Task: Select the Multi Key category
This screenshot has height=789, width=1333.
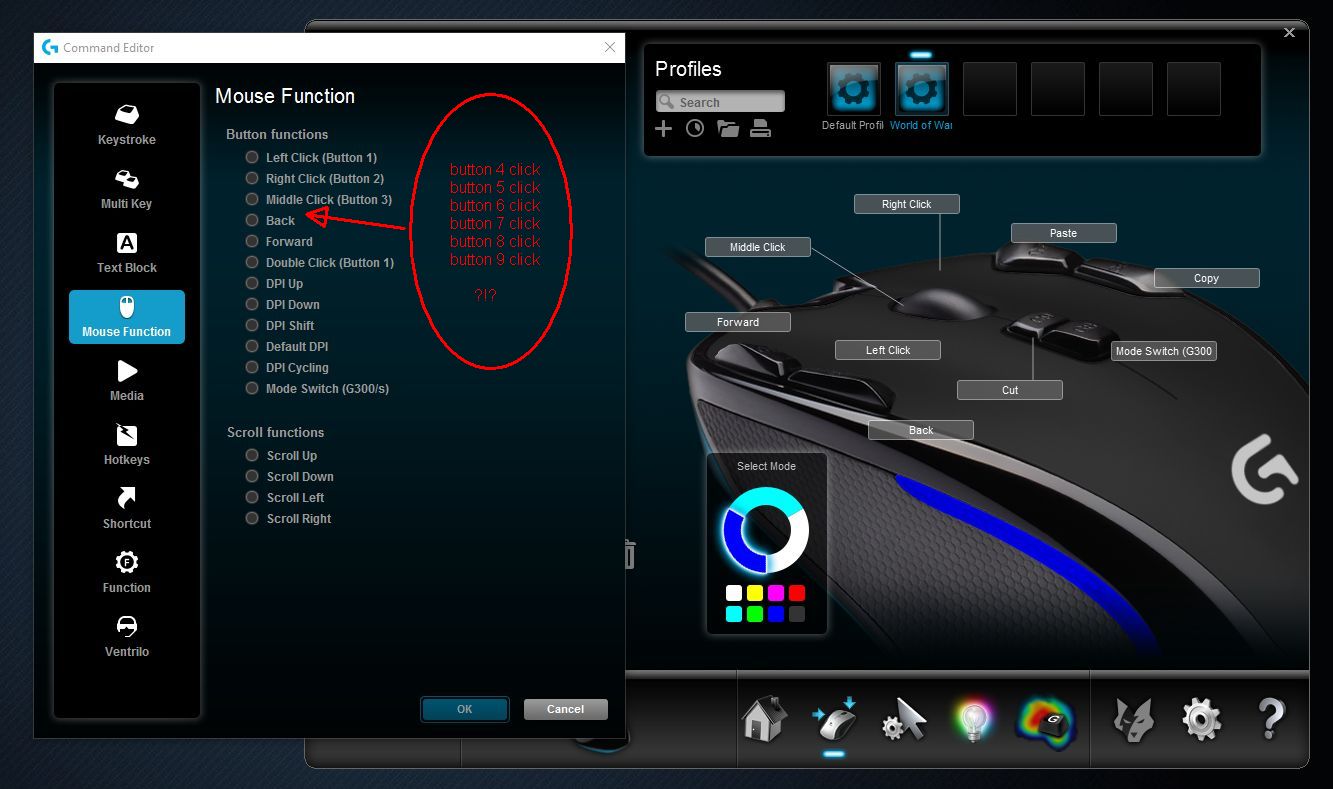Action: [127, 189]
